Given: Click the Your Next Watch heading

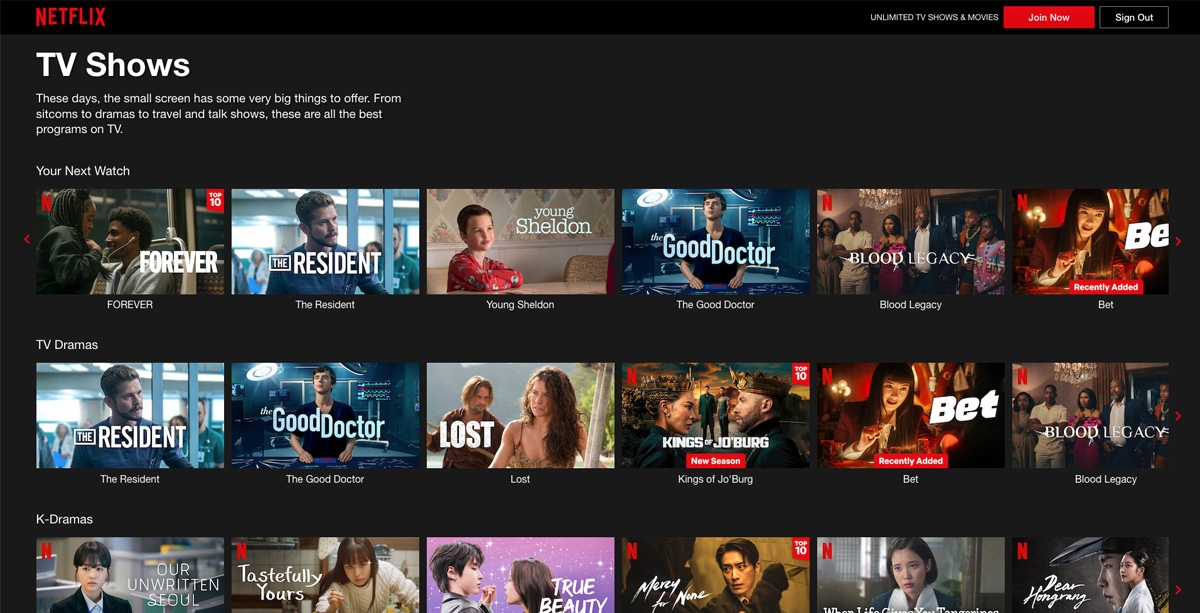Looking at the screenshot, I should (83, 171).
